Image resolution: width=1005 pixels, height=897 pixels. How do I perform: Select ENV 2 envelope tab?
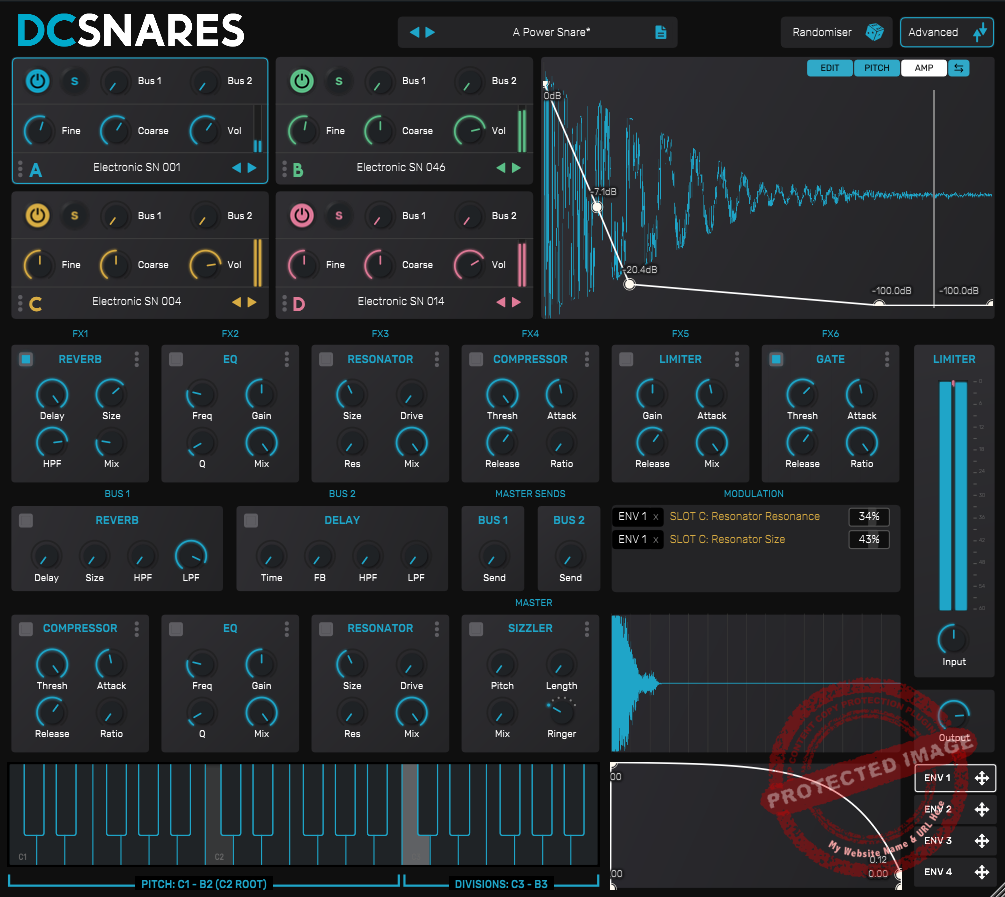tap(955, 809)
